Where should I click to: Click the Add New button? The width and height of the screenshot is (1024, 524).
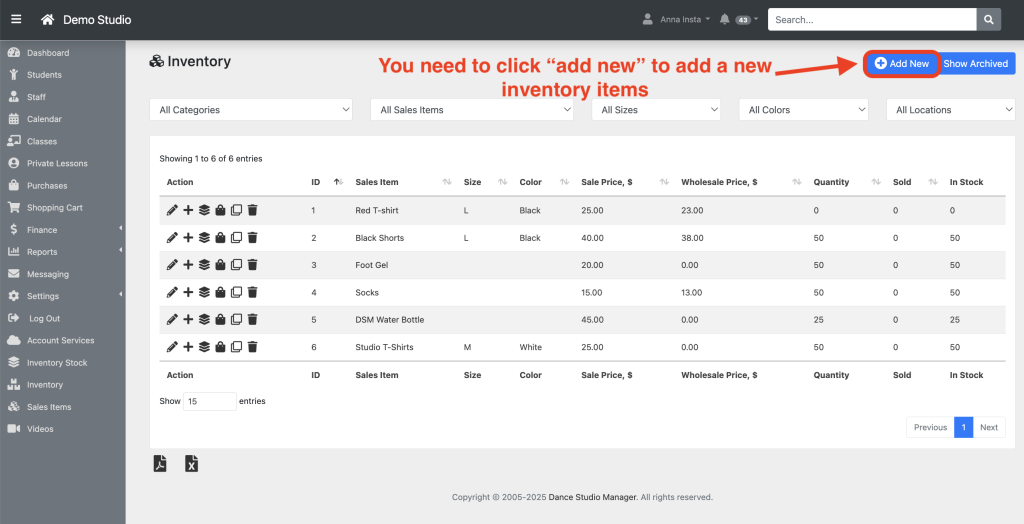coord(902,63)
